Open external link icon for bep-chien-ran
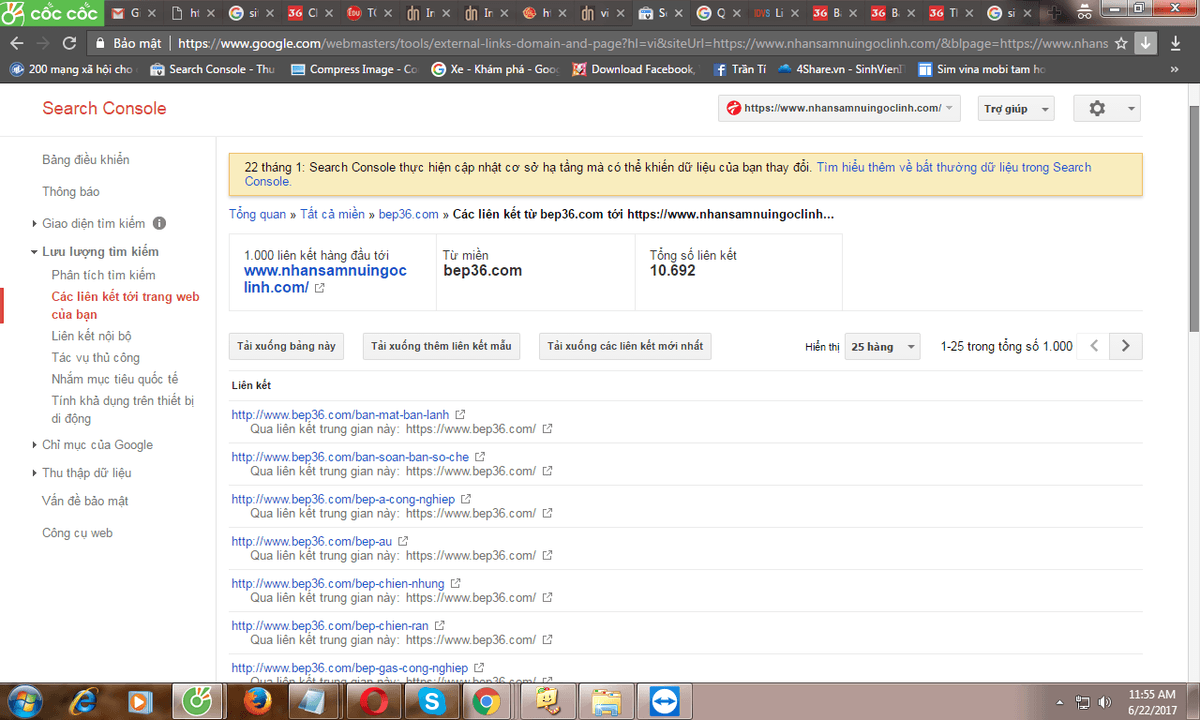Image resolution: width=1200 pixels, height=720 pixels. 441,625
